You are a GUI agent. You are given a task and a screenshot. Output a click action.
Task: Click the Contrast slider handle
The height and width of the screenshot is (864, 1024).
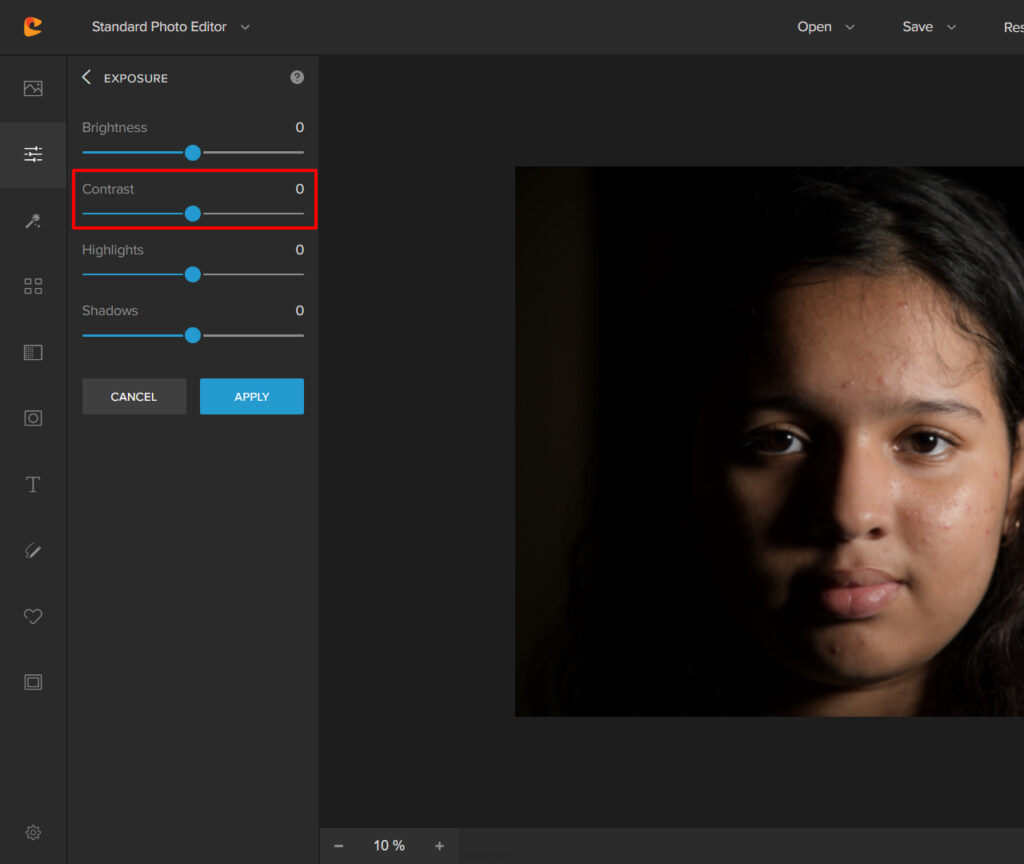(x=193, y=213)
